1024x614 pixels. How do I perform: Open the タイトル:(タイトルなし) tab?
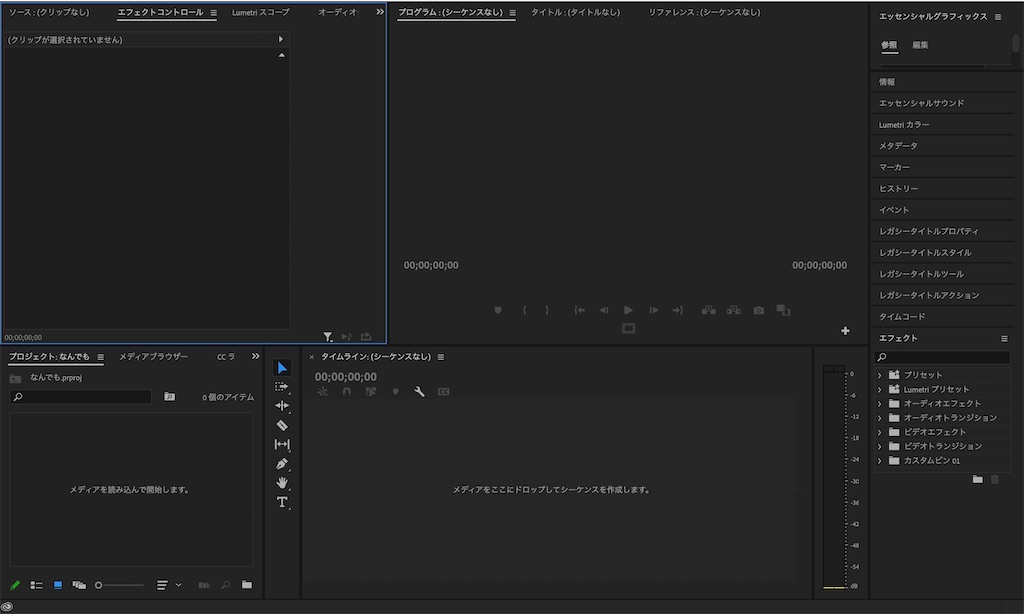[x=575, y=12]
